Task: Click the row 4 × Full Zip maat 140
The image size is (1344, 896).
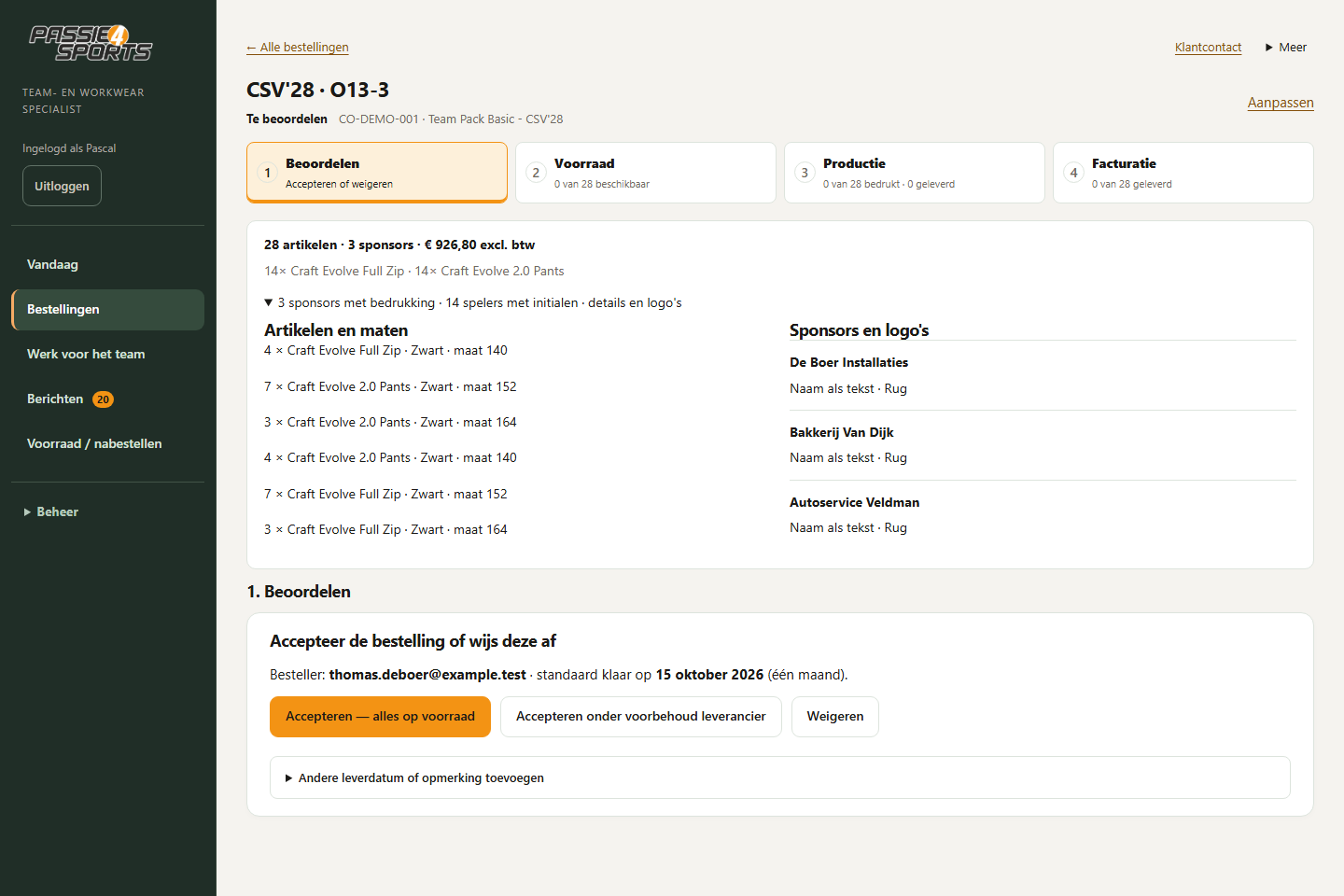Action: [385, 351]
